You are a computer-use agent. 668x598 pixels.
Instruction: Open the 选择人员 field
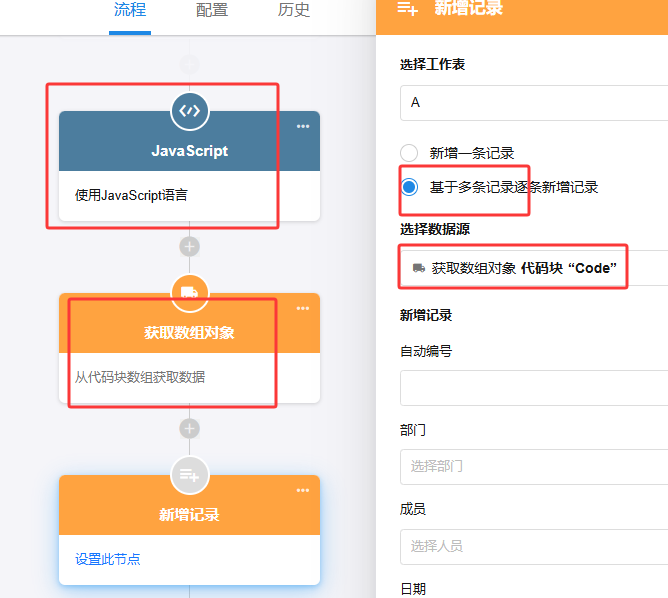[534, 547]
